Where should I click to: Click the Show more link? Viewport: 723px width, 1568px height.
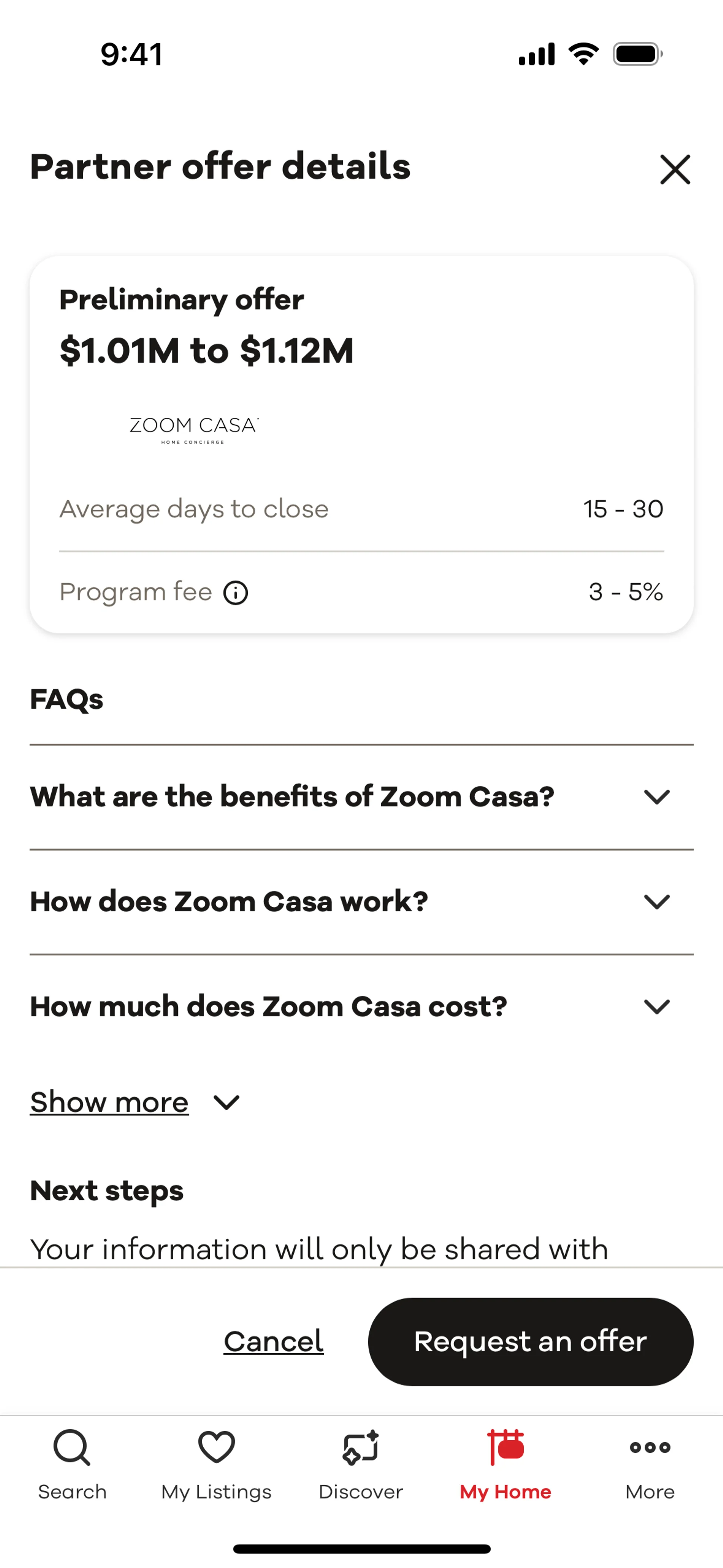click(x=110, y=1102)
